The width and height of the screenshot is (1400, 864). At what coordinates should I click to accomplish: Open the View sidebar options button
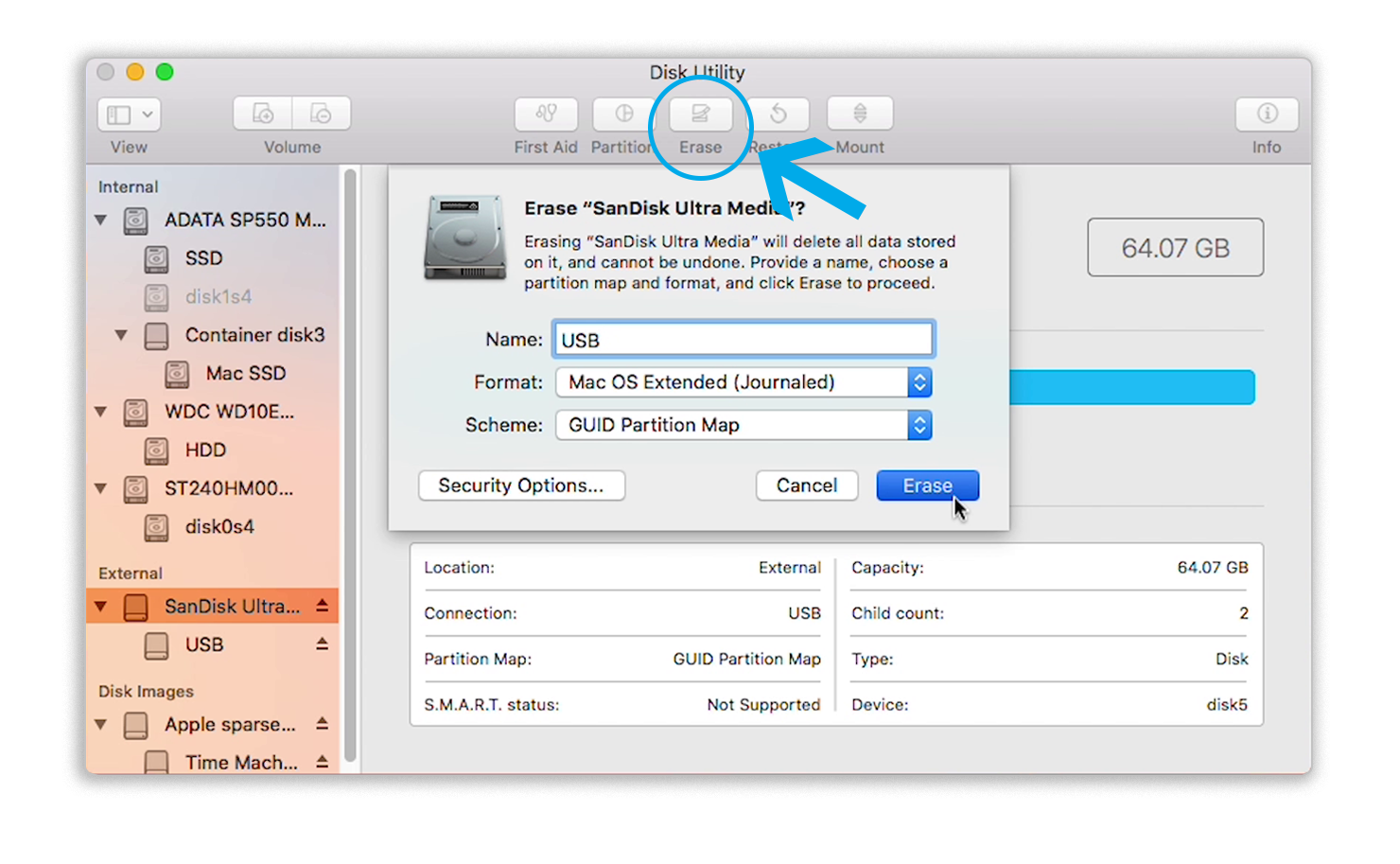tap(129, 115)
